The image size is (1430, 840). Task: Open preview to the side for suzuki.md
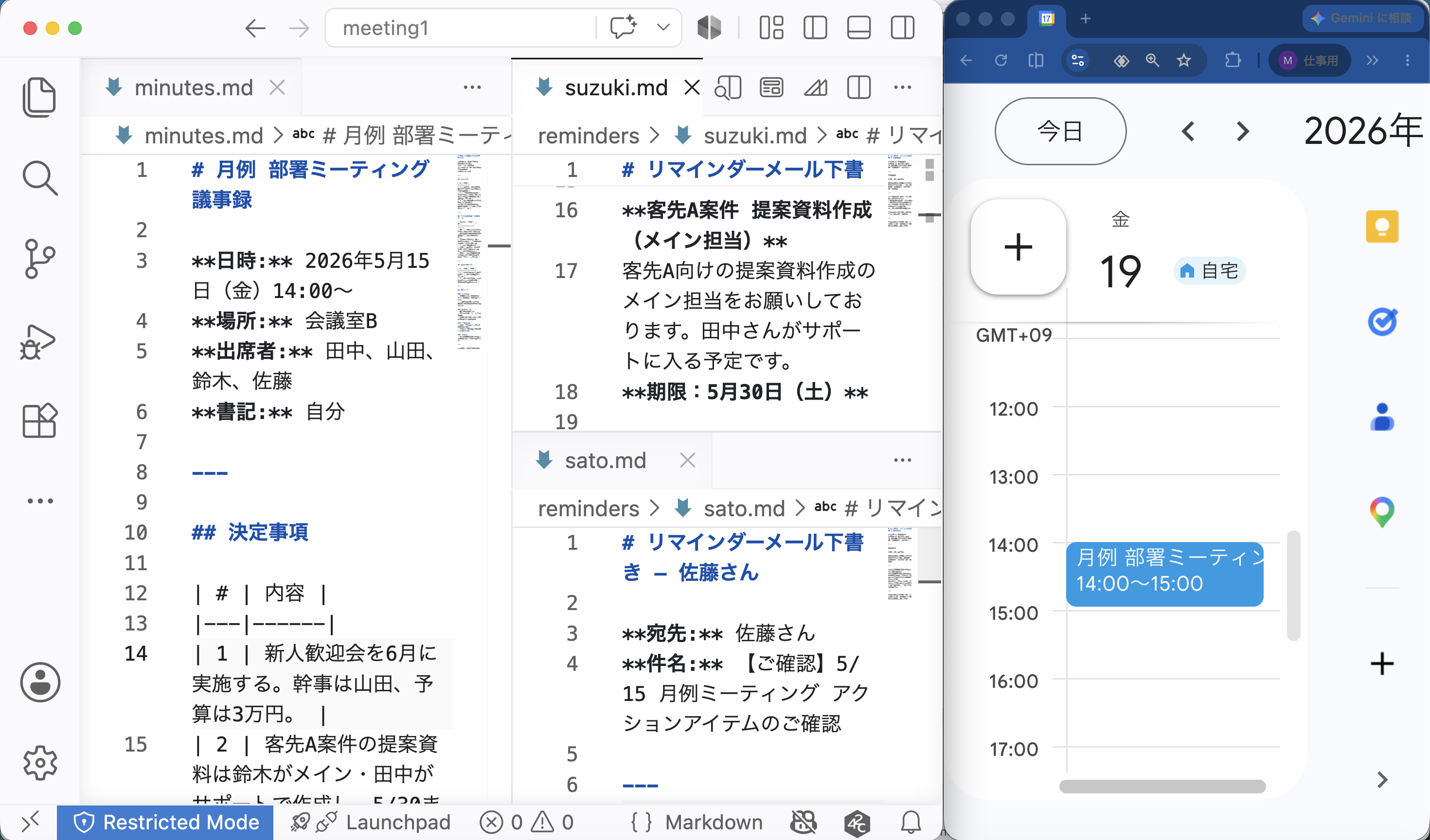pos(728,88)
